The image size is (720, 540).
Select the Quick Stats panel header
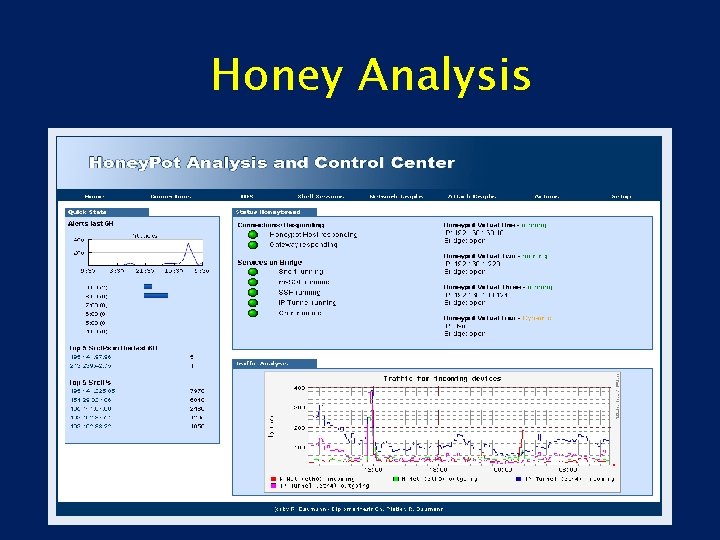pyautogui.click(x=107, y=212)
